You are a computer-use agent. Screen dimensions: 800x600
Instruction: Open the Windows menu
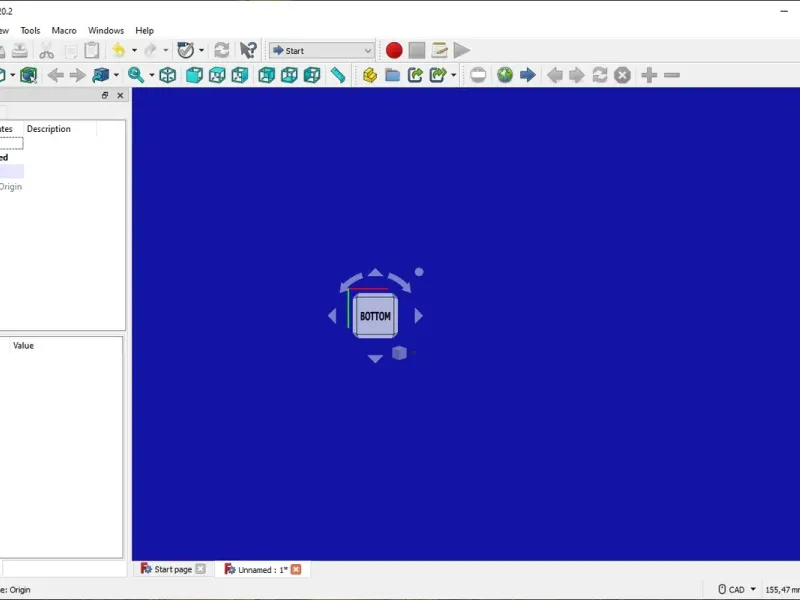pyautogui.click(x=106, y=31)
